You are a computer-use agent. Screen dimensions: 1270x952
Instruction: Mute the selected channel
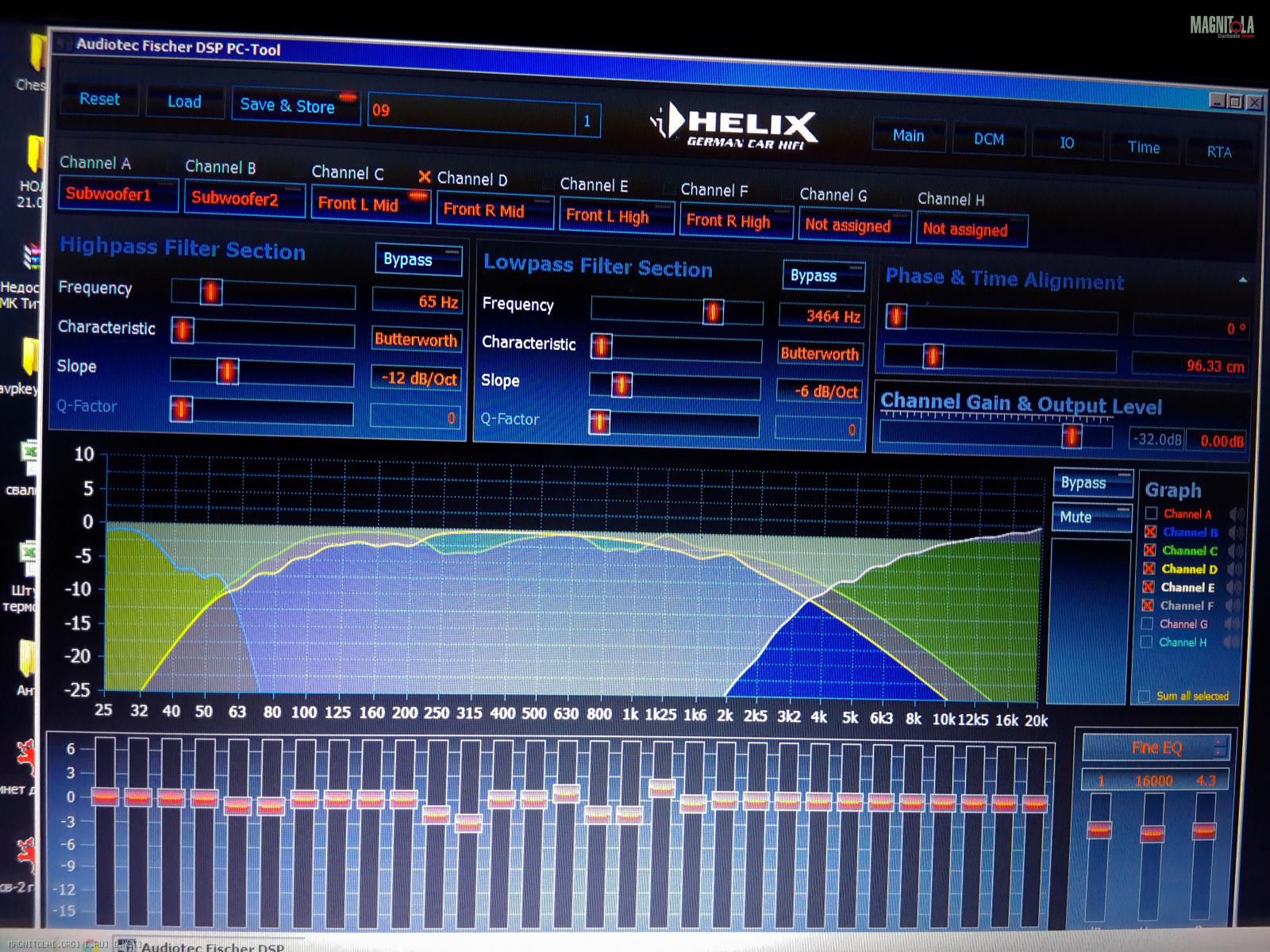[1091, 517]
